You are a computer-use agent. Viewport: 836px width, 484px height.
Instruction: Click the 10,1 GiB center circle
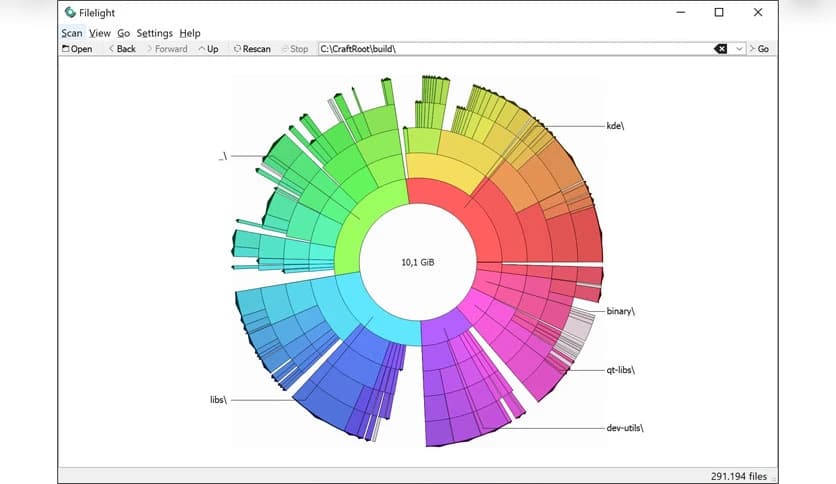pos(418,262)
